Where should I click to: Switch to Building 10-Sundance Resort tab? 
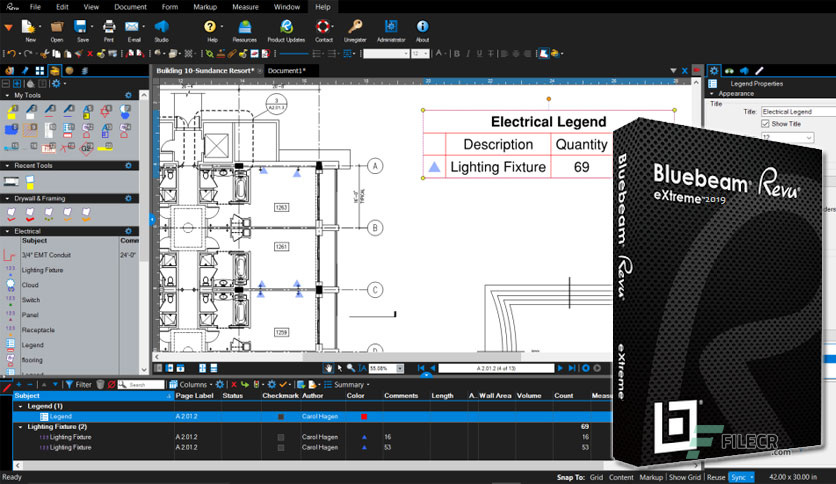coord(205,70)
